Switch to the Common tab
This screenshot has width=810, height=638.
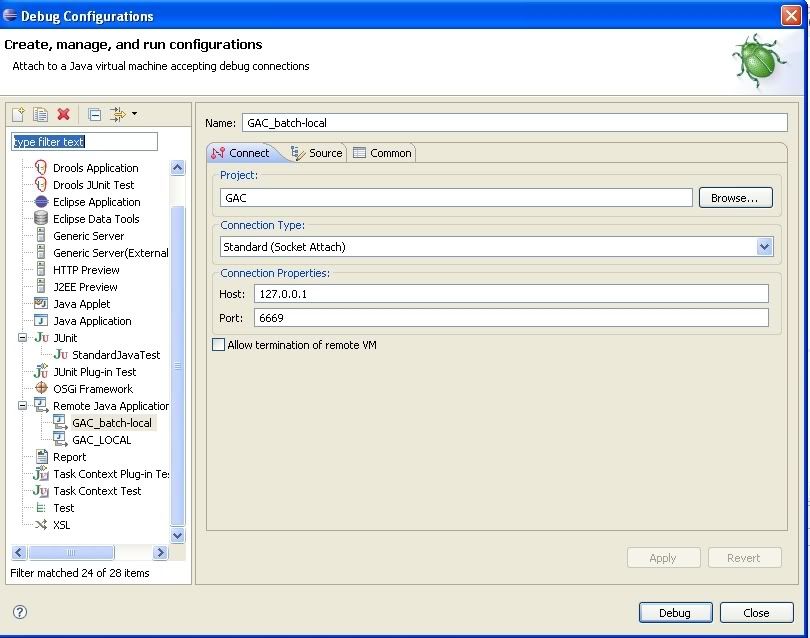click(381, 153)
